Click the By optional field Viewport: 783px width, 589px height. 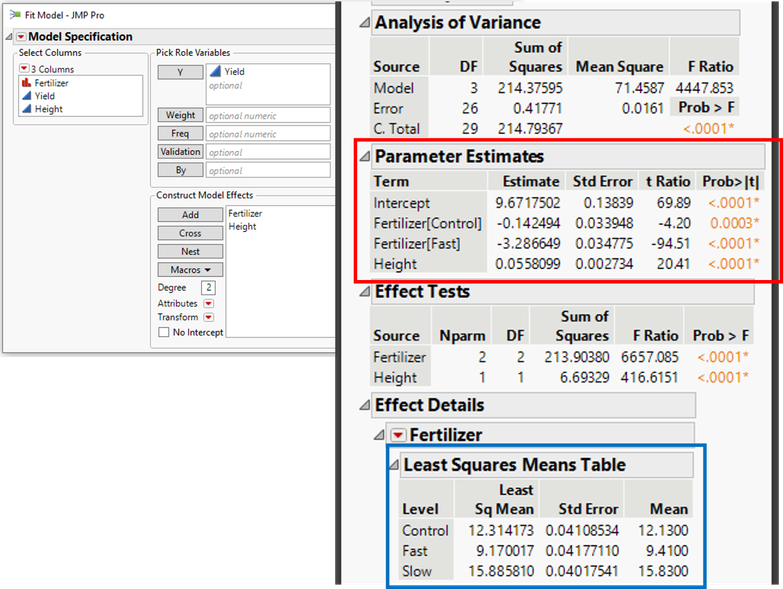268,170
